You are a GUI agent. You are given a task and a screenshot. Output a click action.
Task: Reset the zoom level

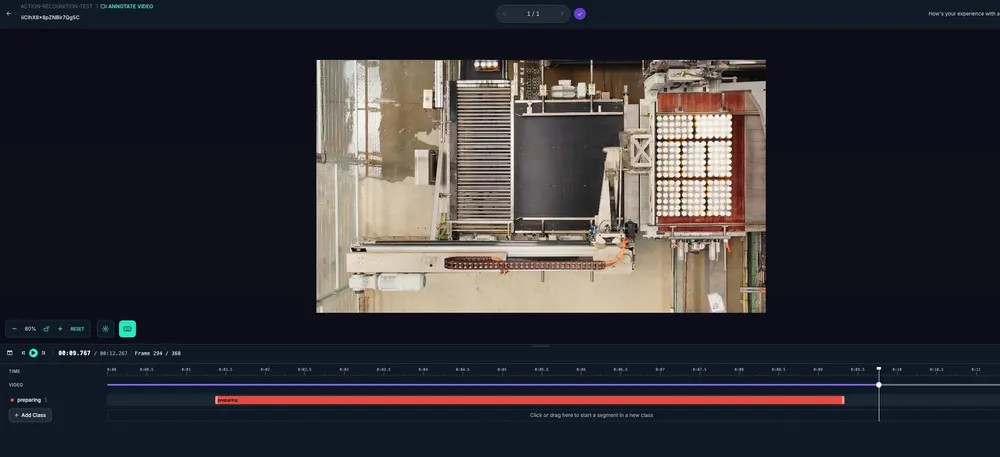click(x=77, y=329)
